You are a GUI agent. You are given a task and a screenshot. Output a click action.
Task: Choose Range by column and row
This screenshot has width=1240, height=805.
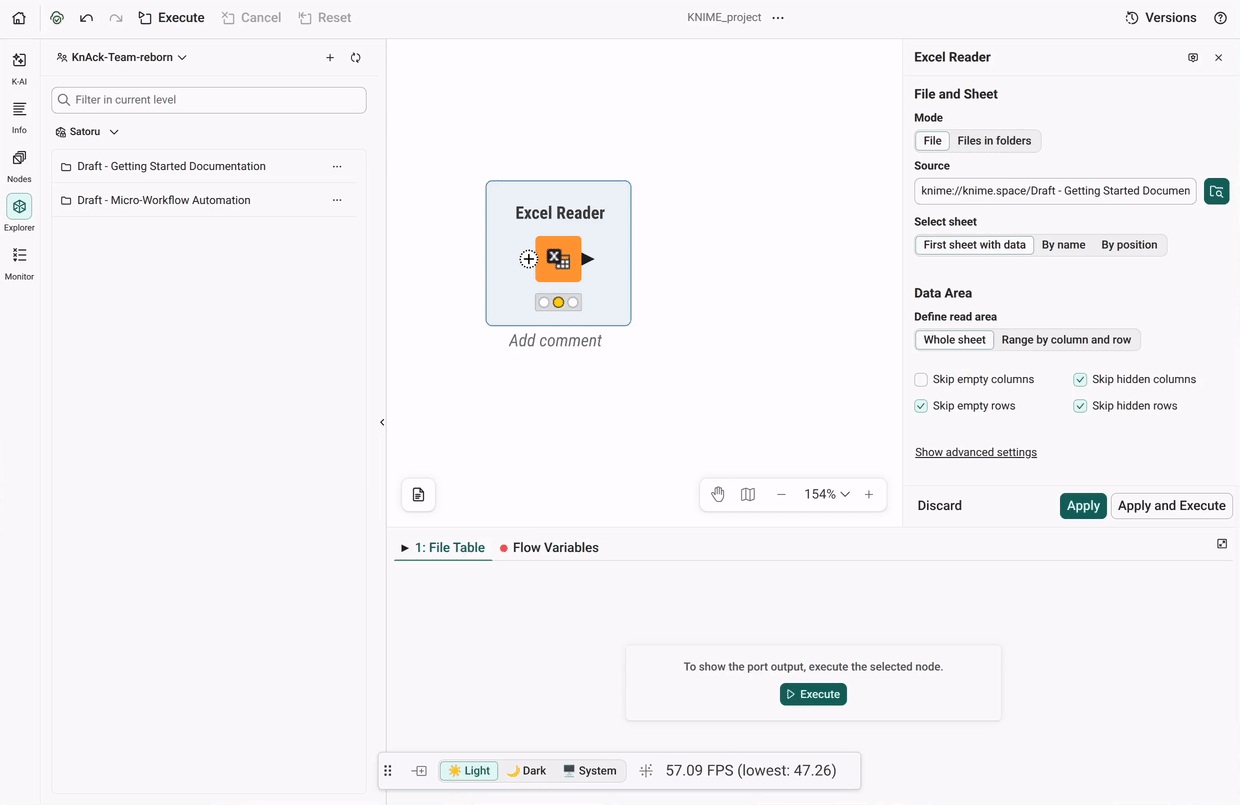tap(1066, 340)
